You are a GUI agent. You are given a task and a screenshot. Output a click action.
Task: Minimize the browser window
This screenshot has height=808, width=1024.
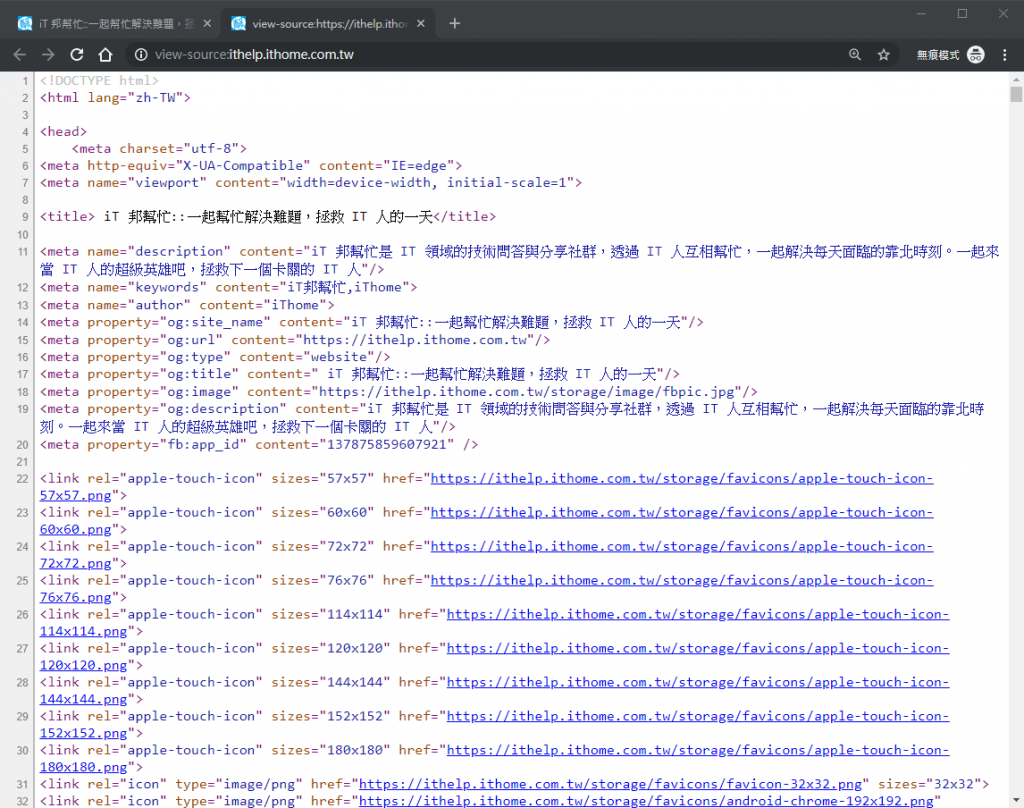[921, 14]
